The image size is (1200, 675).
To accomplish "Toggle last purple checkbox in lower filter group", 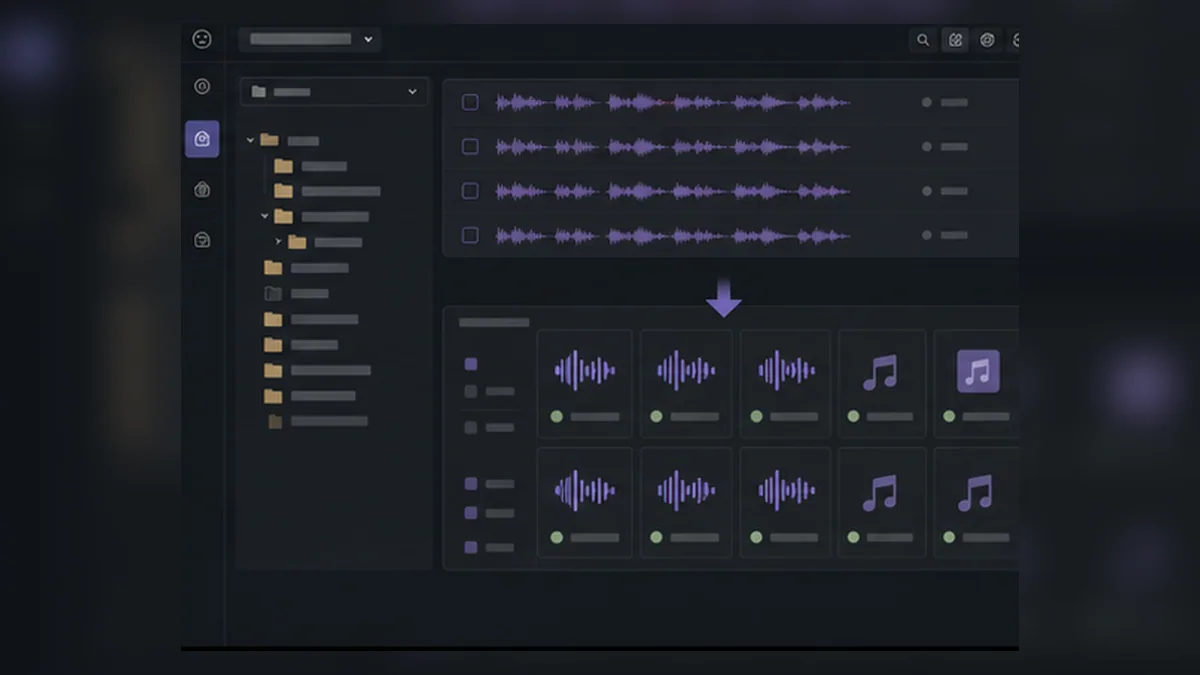I will (471, 547).
